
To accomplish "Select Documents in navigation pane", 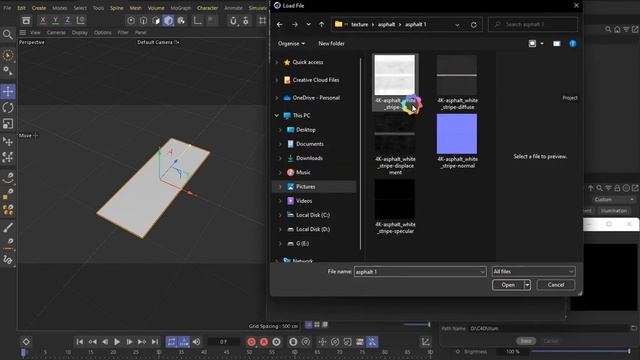I will coord(309,144).
